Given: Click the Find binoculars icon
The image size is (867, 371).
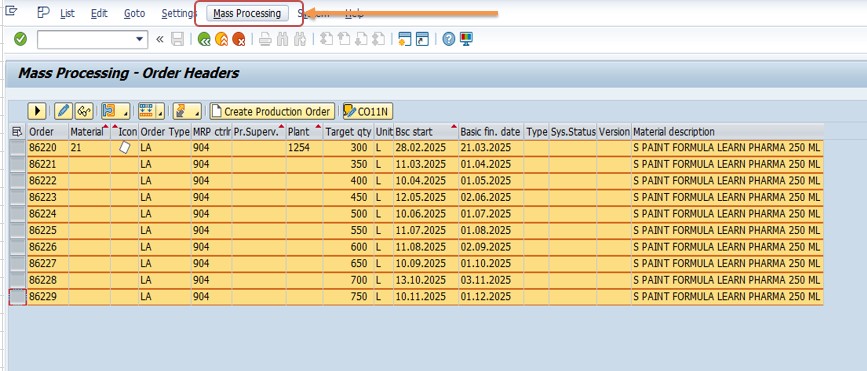Looking at the screenshot, I should point(283,39).
